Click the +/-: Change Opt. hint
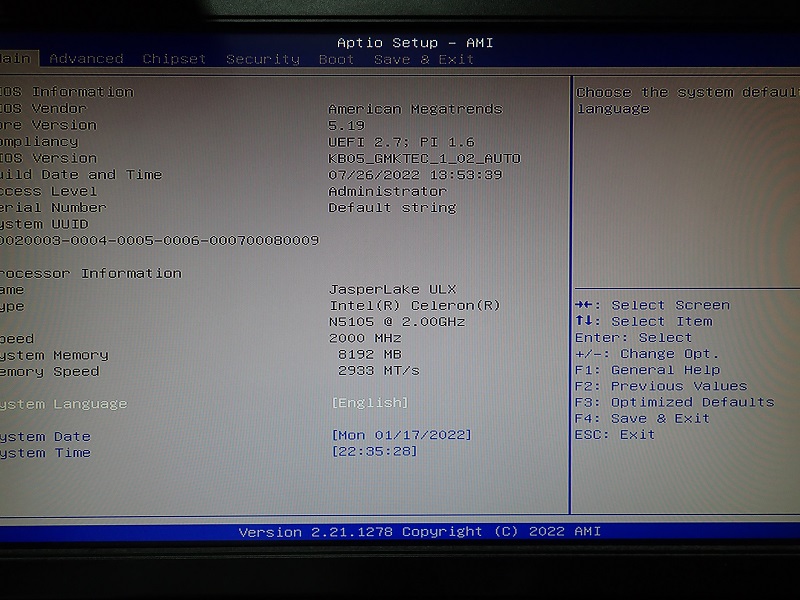The height and width of the screenshot is (600, 800). pos(647,354)
